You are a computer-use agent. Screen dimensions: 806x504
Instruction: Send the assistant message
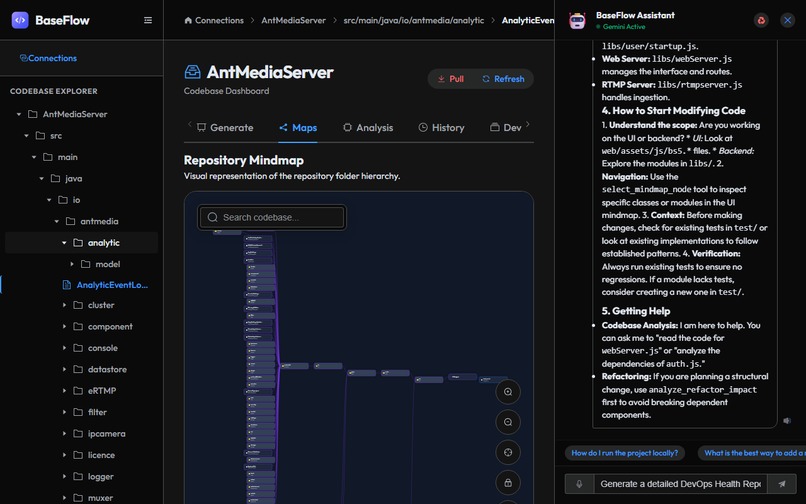[782, 484]
